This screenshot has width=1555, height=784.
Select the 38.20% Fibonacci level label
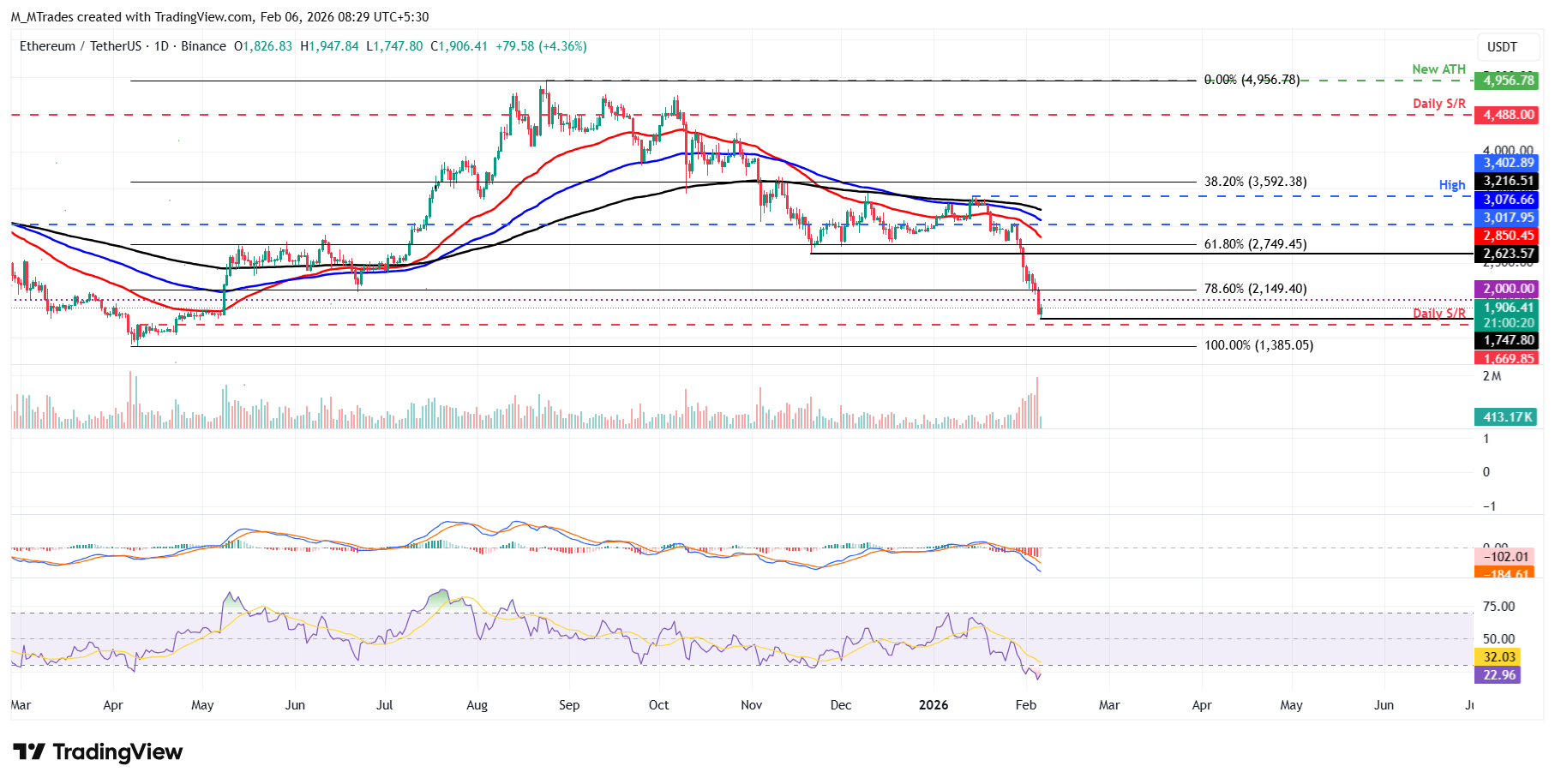1255,182
